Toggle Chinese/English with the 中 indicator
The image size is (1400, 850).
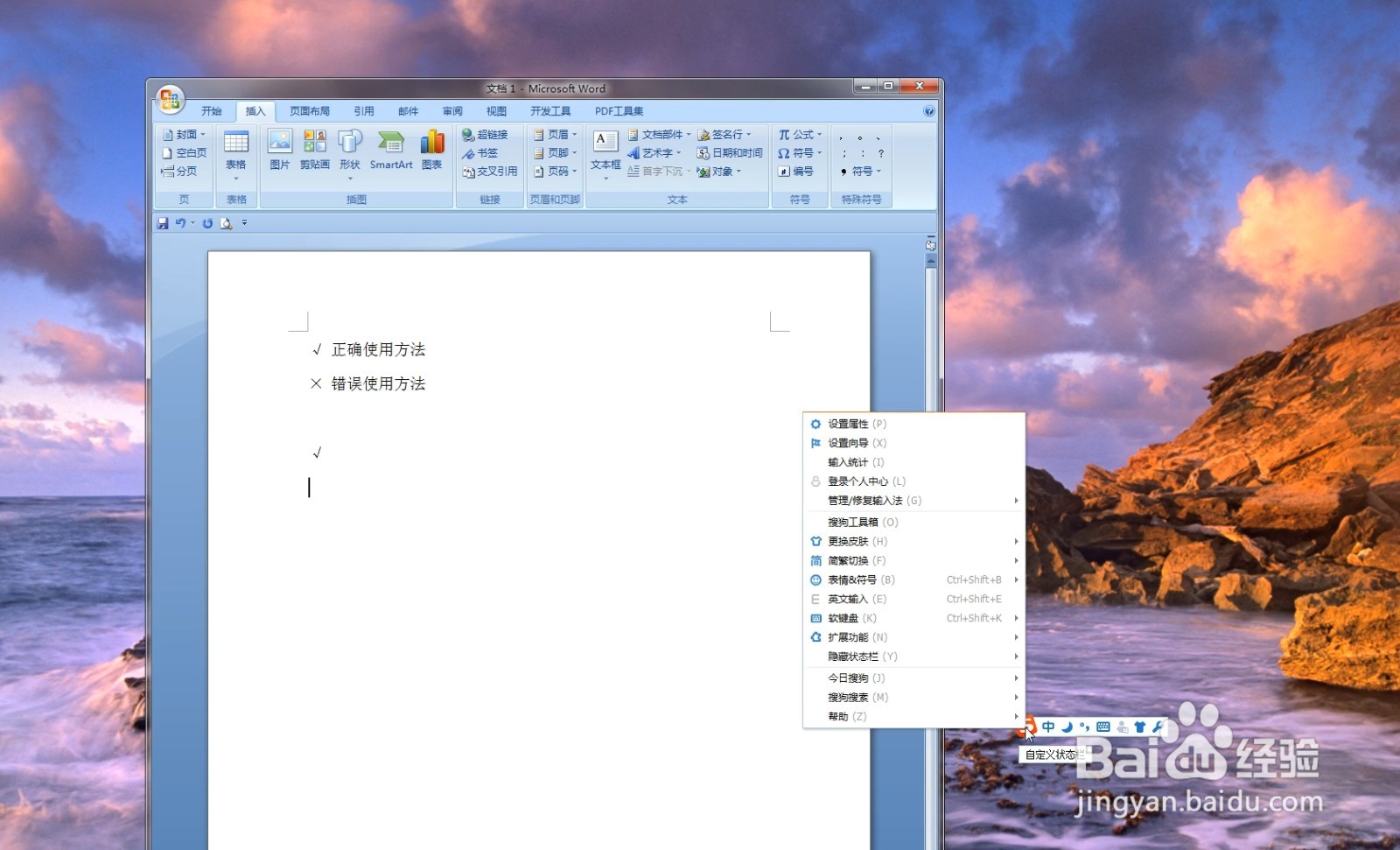[x=1048, y=727]
